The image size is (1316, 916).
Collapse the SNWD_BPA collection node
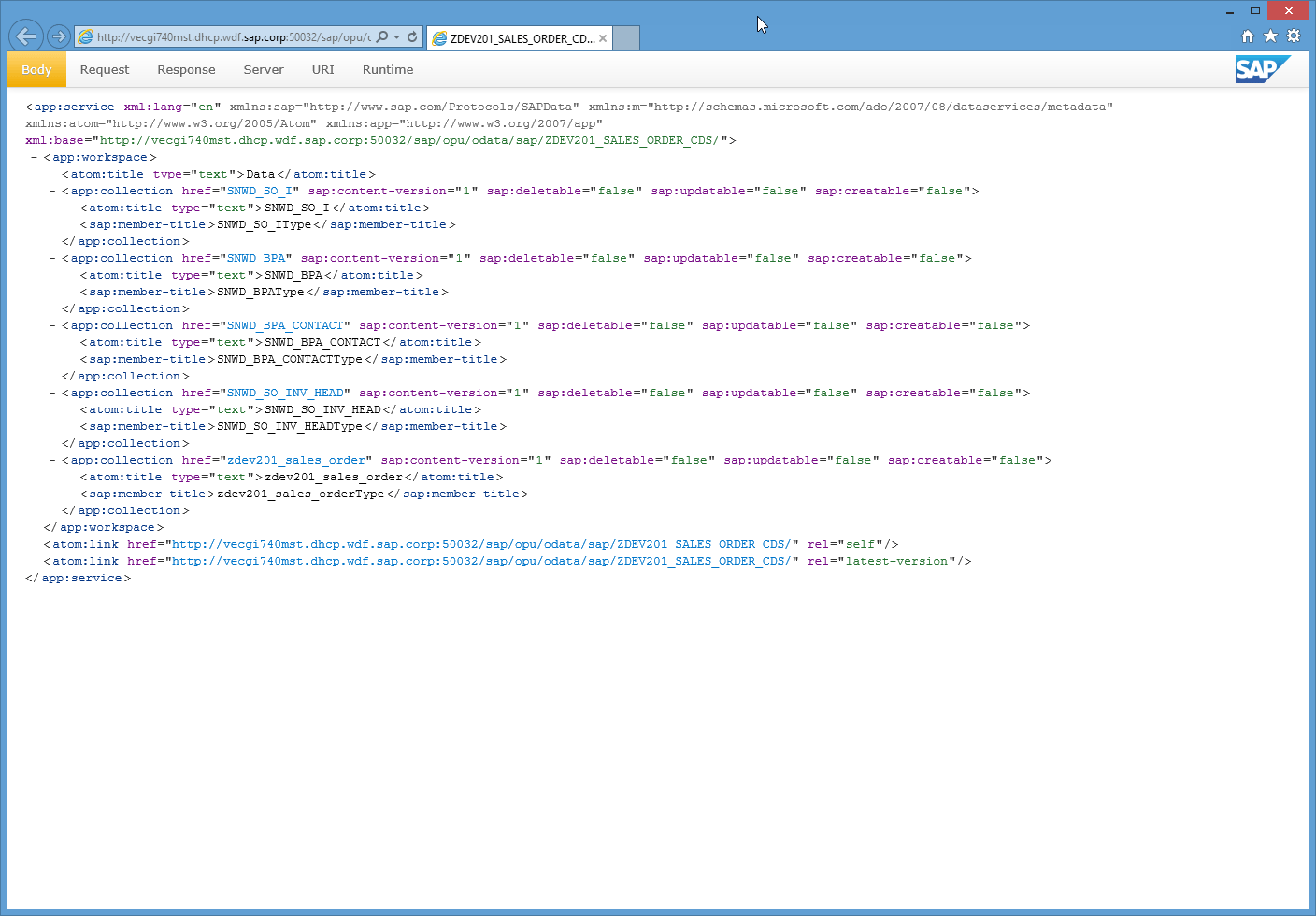[x=52, y=258]
